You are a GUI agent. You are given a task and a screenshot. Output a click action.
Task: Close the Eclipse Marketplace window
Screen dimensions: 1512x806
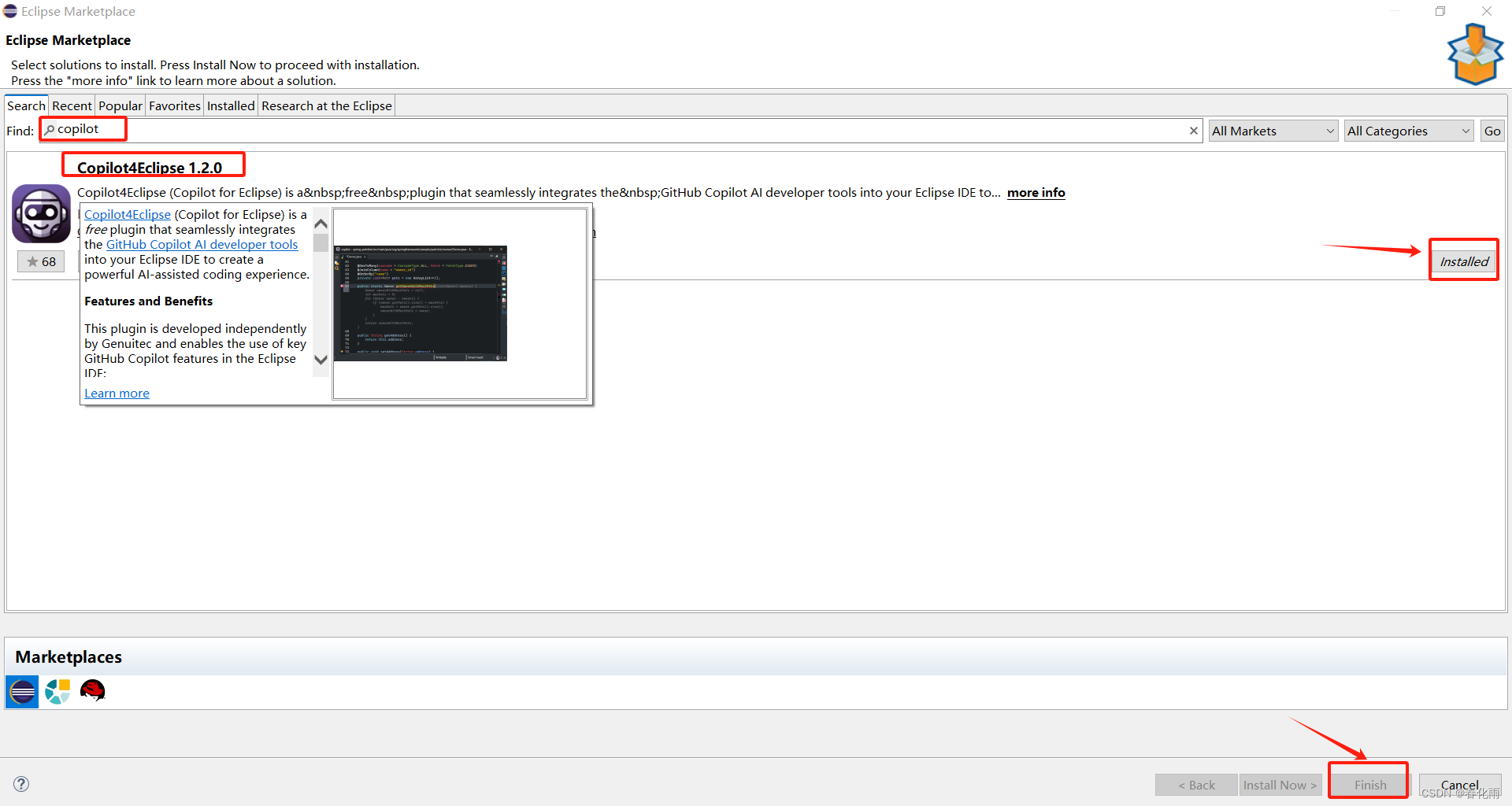pos(1486,11)
